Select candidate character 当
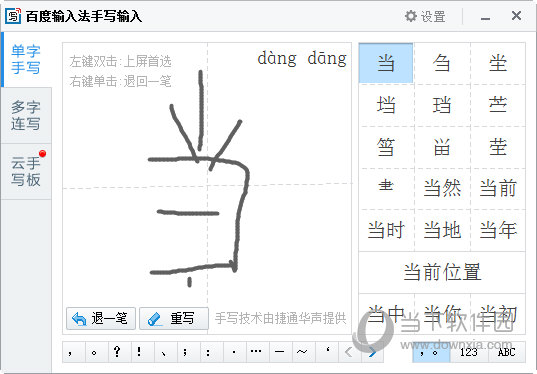537x374 pixels. (386, 63)
